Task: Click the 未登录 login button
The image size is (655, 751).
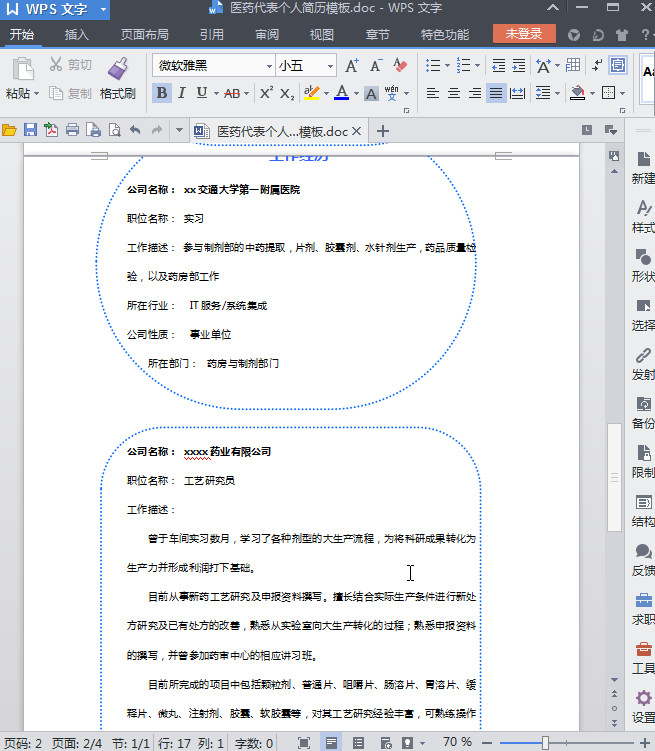Action: point(524,34)
